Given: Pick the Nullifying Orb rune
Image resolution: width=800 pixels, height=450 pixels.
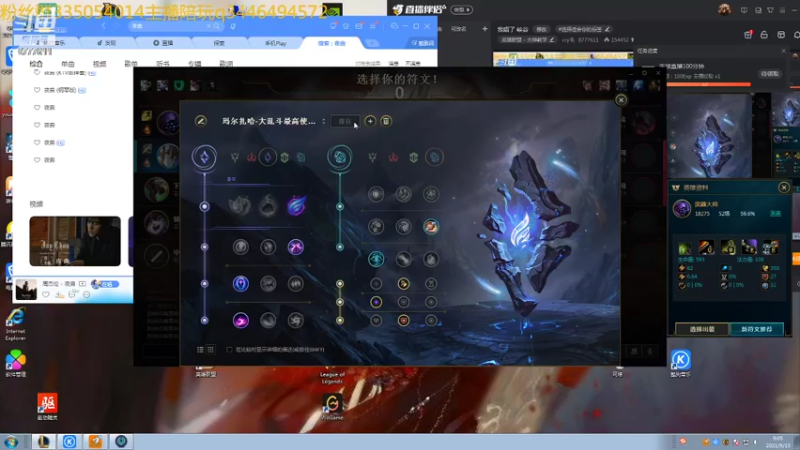Looking at the screenshot, I should pyautogui.click(x=240, y=247).
